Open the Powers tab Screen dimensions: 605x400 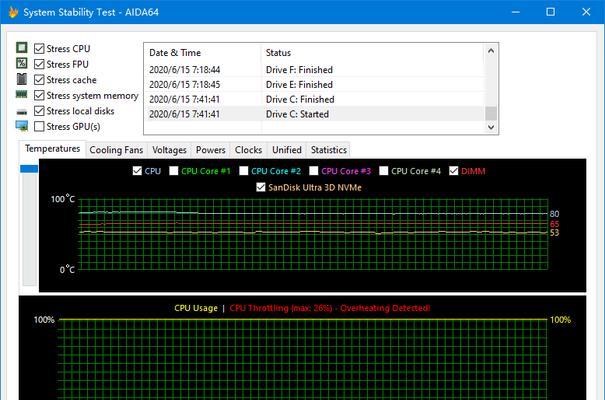(211, 150)
